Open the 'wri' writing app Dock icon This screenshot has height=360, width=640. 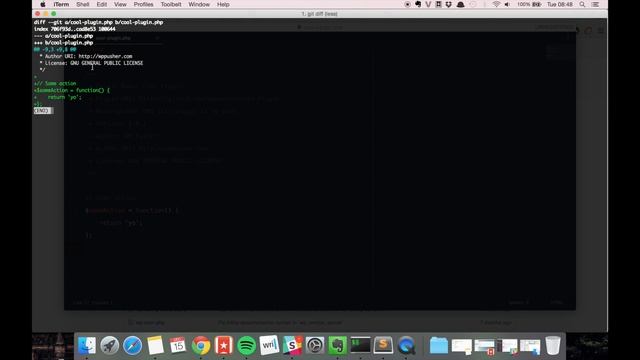pyautogui.click(x=269, y=345)
